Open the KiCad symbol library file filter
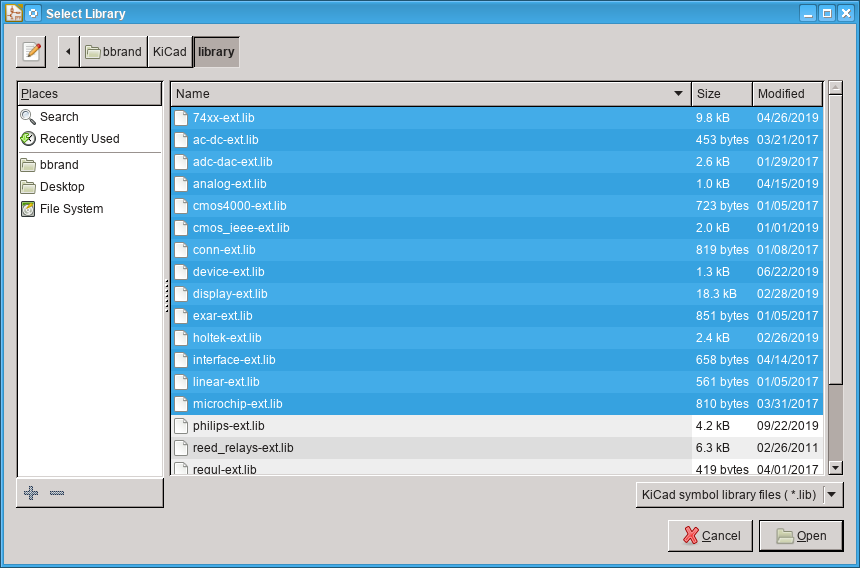The height and width of the screenshot is (568, 860). [739, 495]
